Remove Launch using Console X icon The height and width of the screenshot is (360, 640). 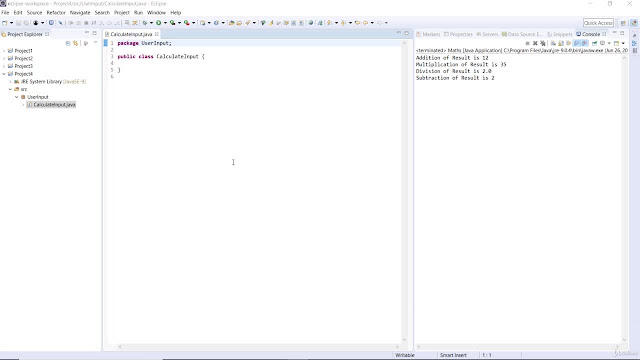(535, 43)
